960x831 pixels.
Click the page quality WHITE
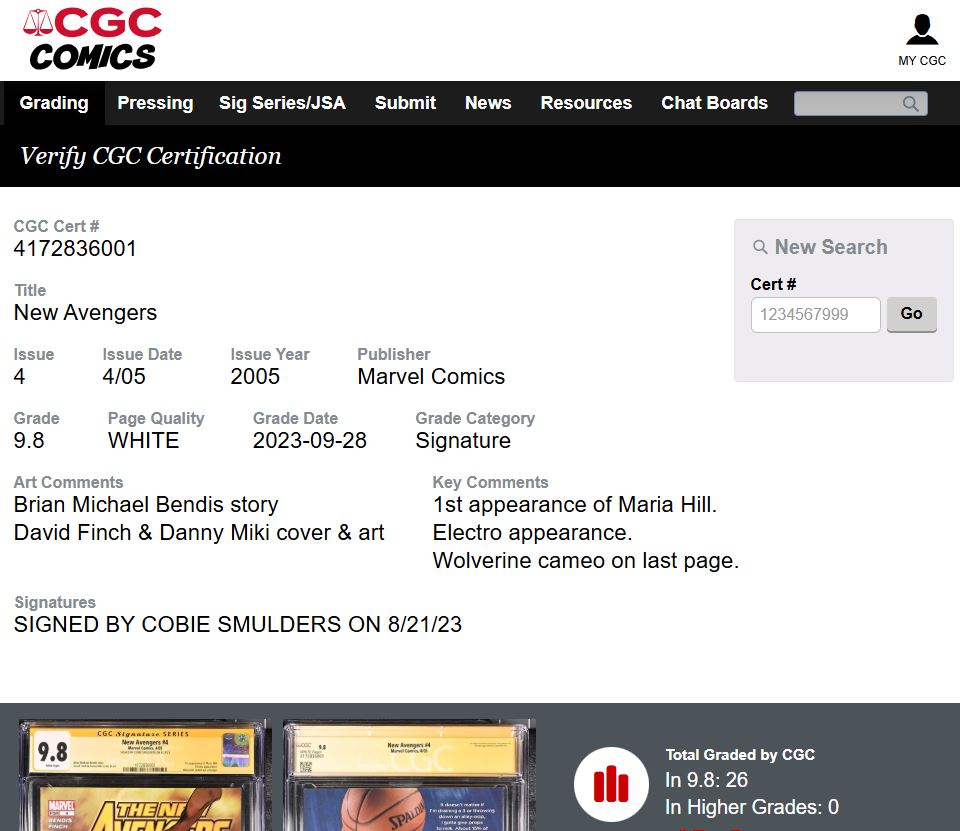point(144,441)
